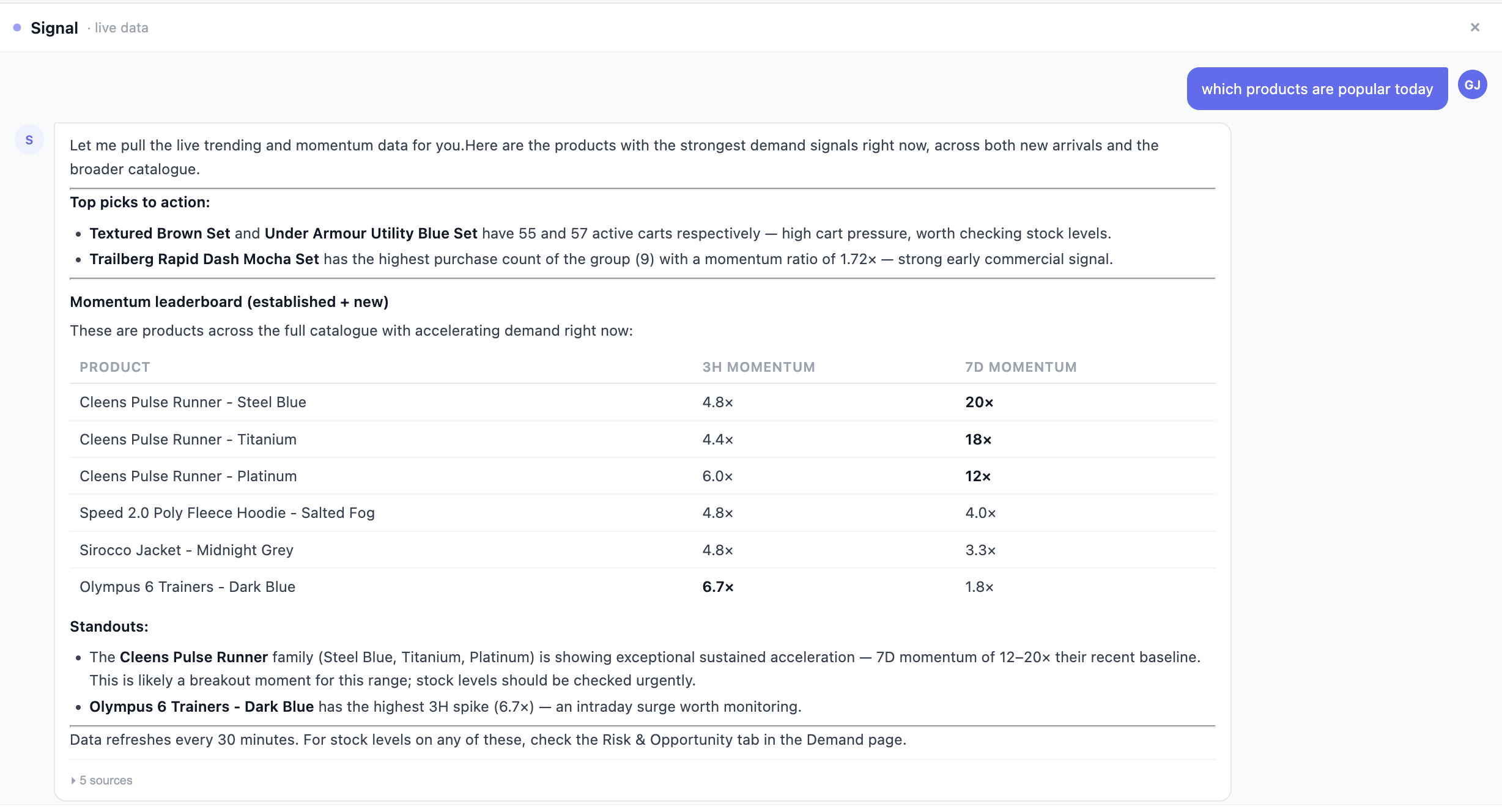The width and height of the screenshot is (1502, 812).
Task: Sort by the 3H MOMENTUM header
Action: [758, 367]
